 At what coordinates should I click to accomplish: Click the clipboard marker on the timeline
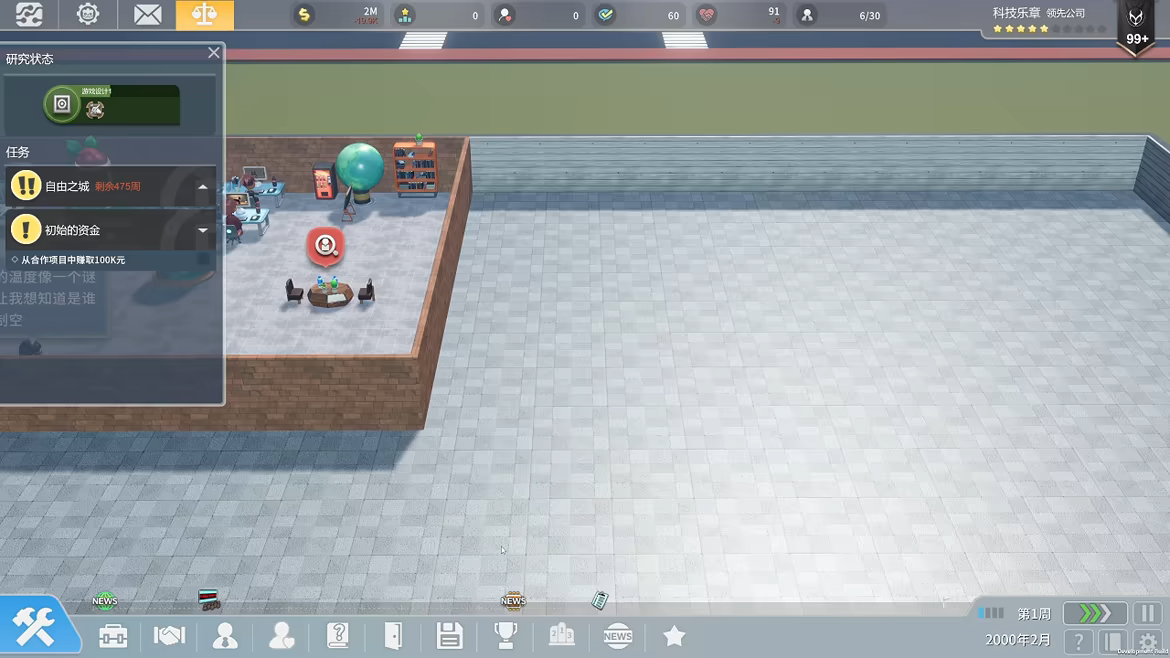tap(600, 600)
